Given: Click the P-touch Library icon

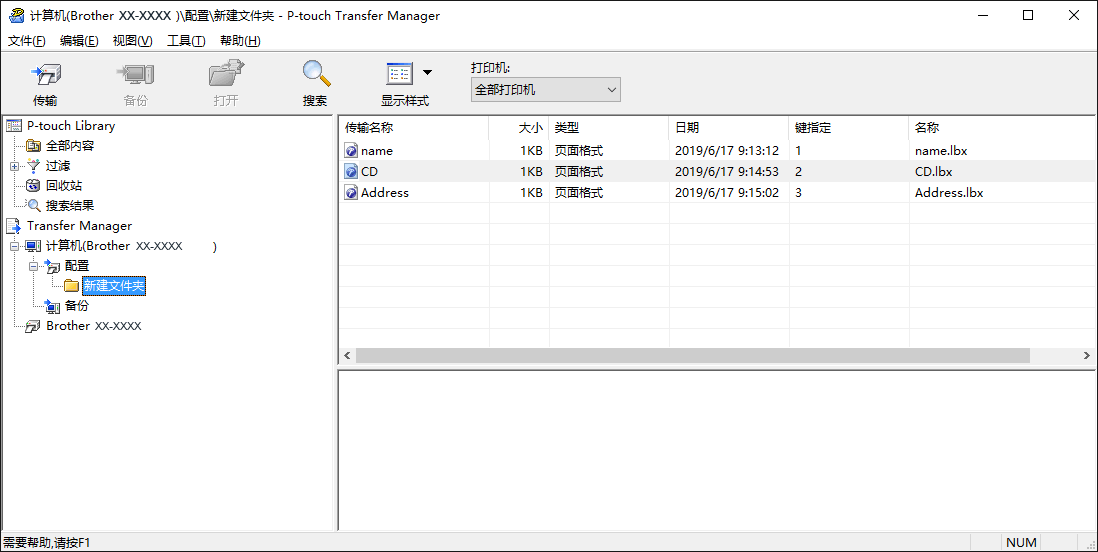Looking at the screenshot, I should [x=15, y=126].
